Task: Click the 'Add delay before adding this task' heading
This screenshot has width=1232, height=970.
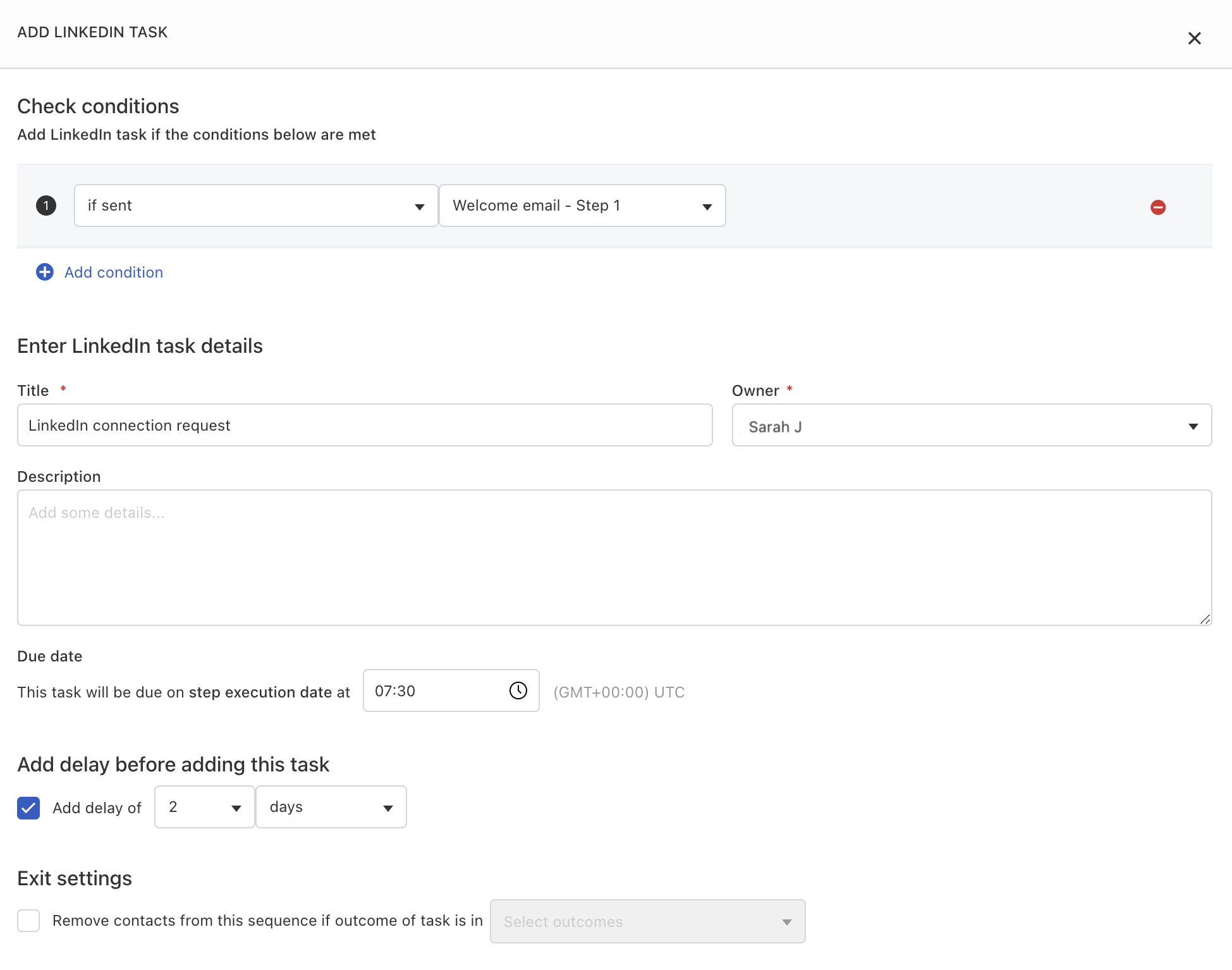Action: (x=173, y=764)
